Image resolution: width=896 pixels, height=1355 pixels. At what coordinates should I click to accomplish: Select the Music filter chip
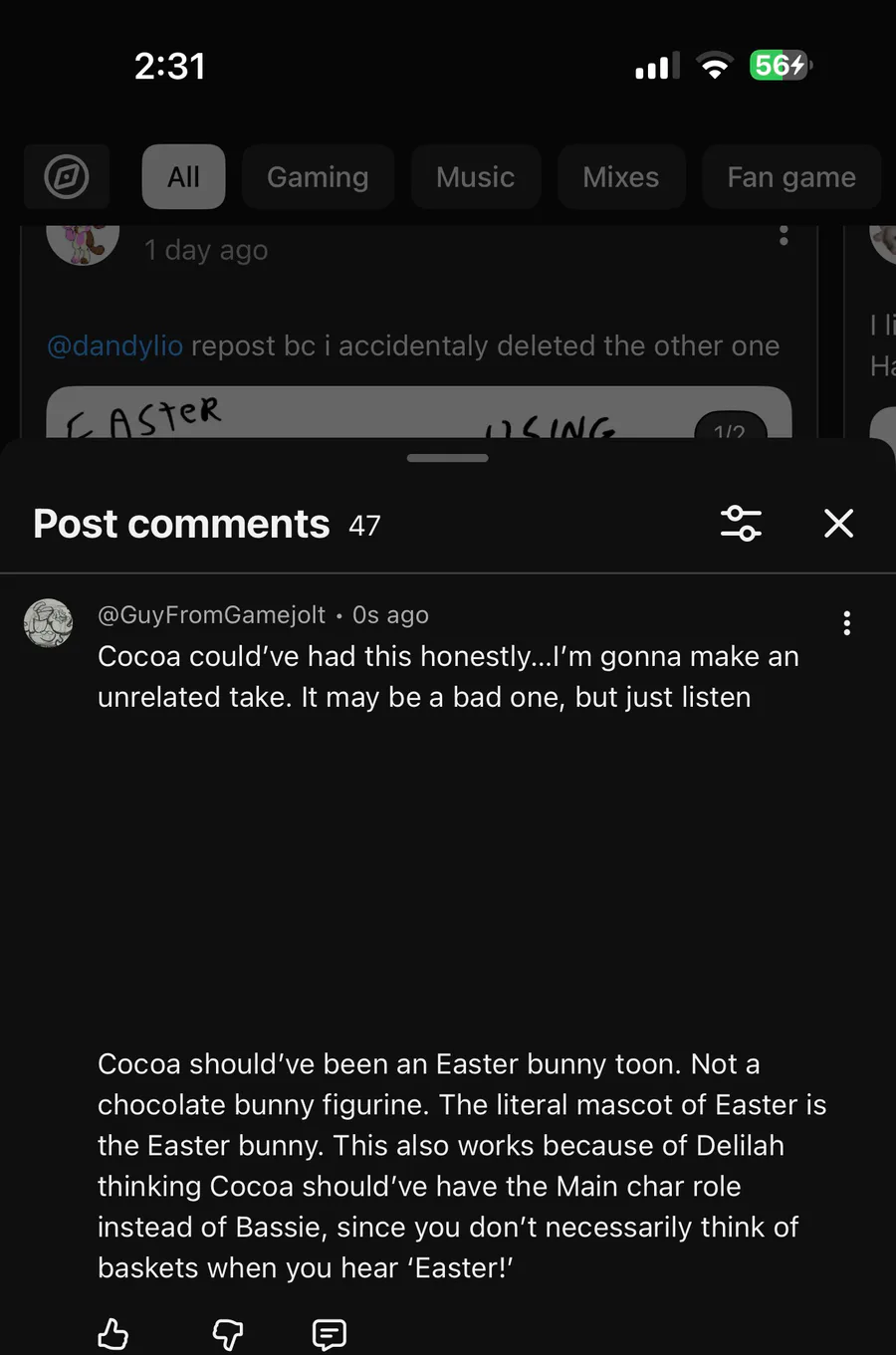[x=475, y=177]
